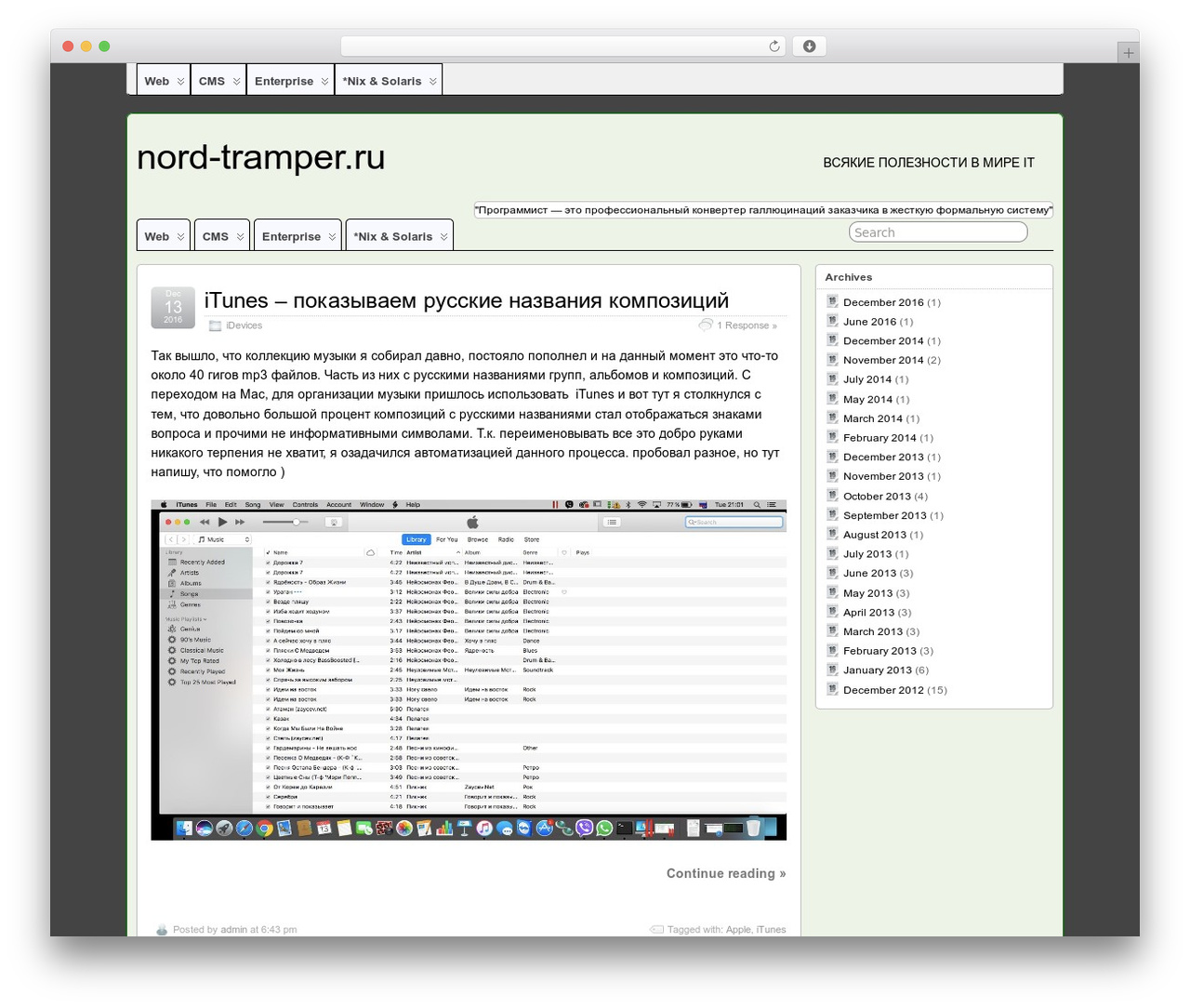Open Web menu below site title
The height and width of the screenshot is (1008, 1190).
pos(164,236)
